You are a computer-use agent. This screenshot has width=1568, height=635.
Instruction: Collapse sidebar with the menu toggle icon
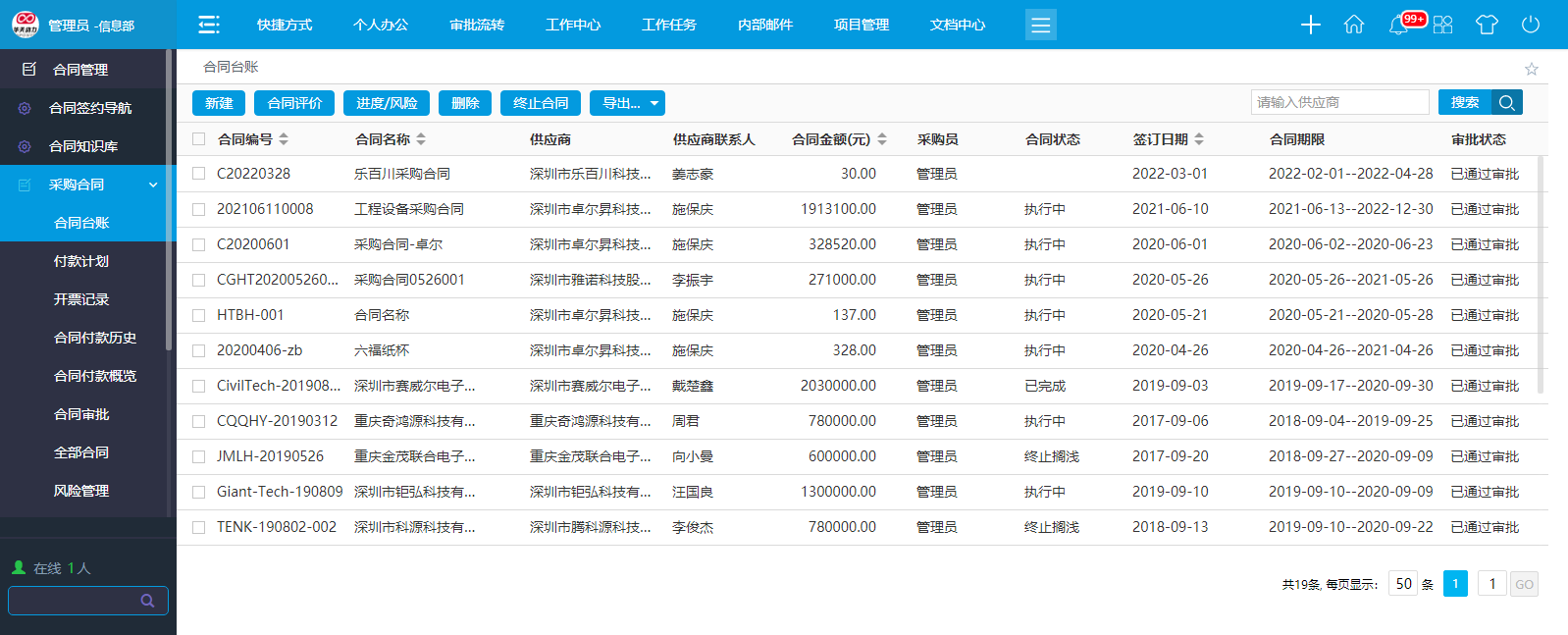pos(208,25)
